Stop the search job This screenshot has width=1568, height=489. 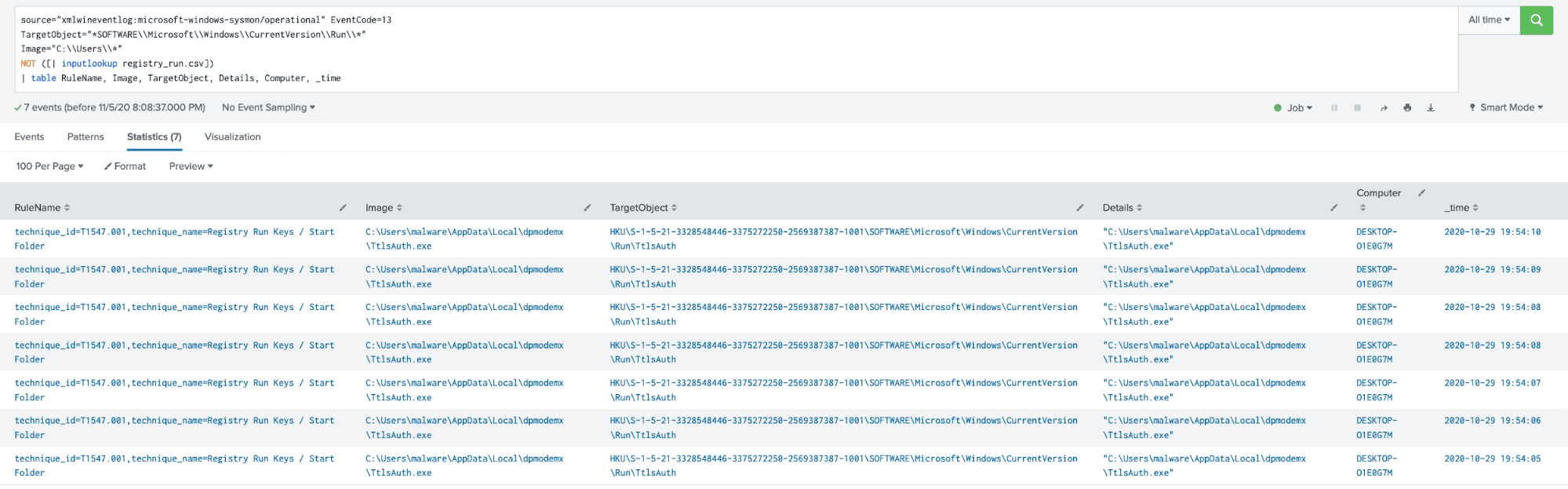(1357, 108)
